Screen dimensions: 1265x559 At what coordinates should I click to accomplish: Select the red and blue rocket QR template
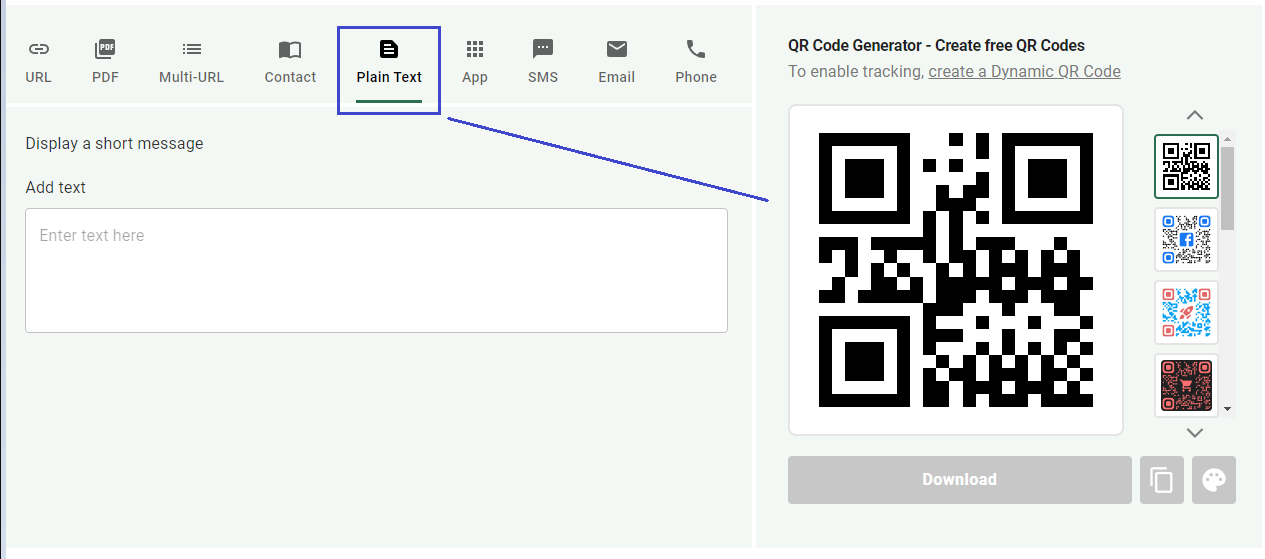pos(1186,312)
